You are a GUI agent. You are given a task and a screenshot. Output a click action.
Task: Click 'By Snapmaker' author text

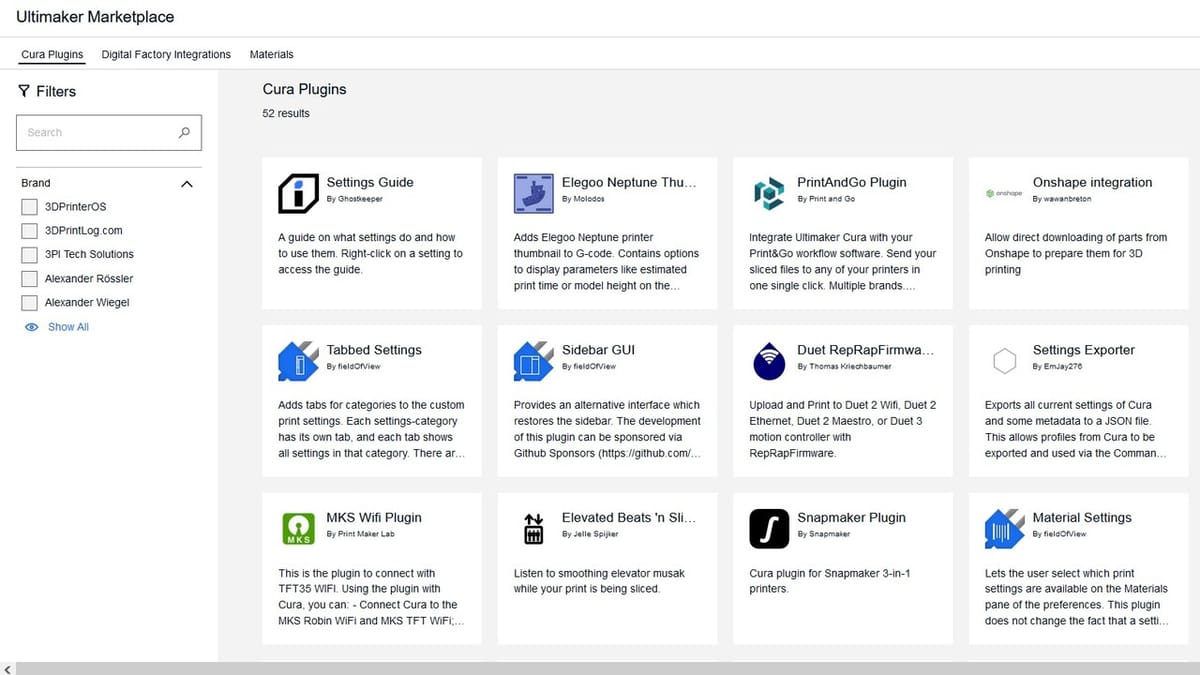coord(824,534)
